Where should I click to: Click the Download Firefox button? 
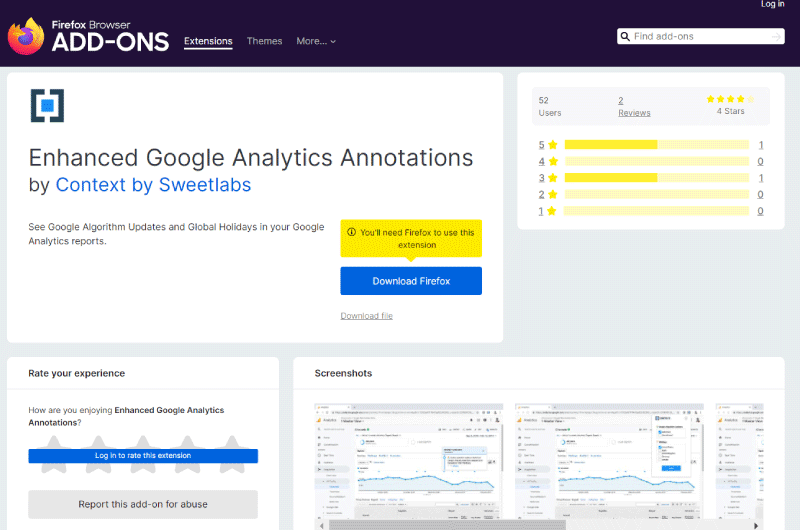pyautogui.click(x=411, y=281)
